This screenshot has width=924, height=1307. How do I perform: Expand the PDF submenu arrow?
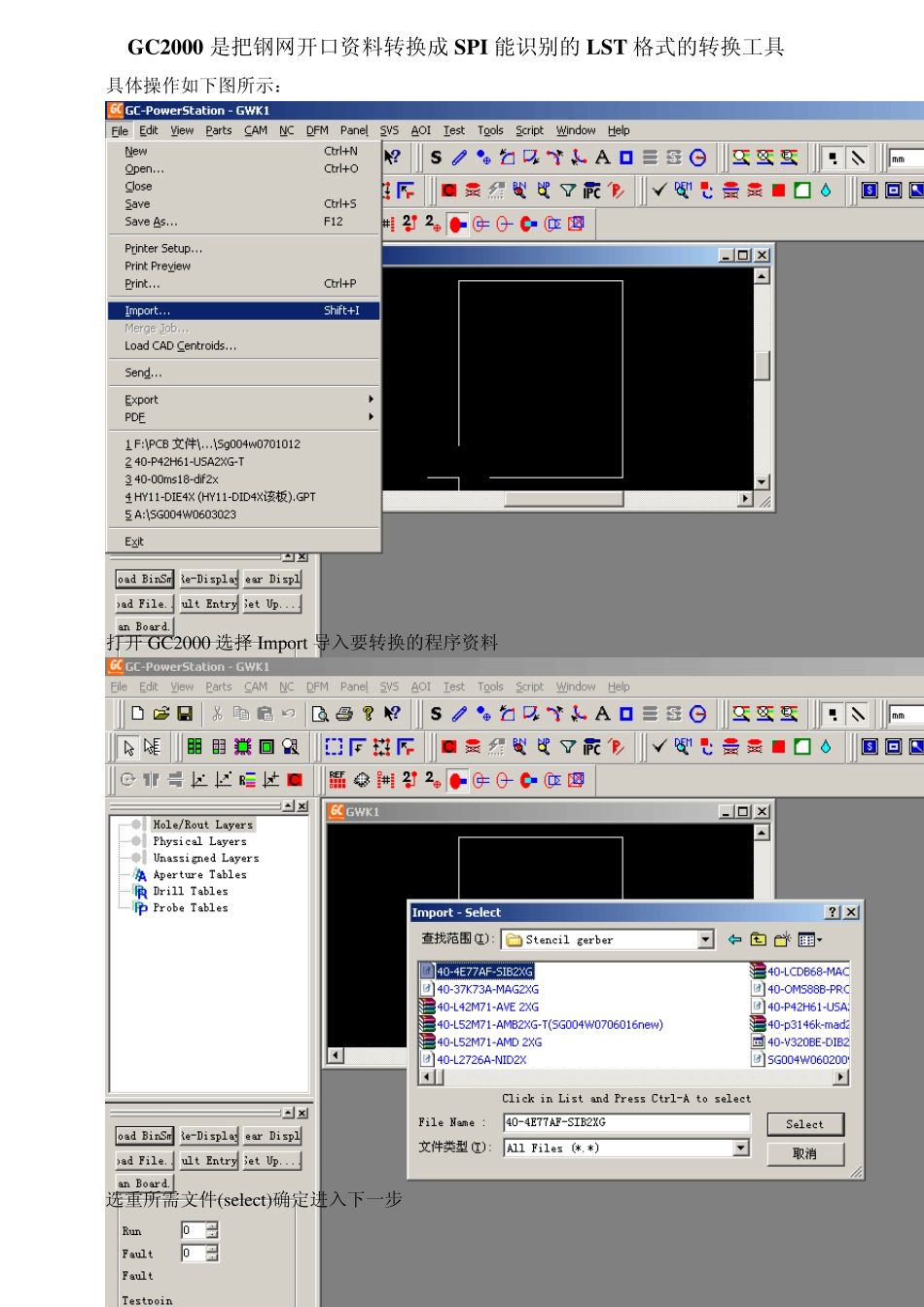[x=371, y=417]
